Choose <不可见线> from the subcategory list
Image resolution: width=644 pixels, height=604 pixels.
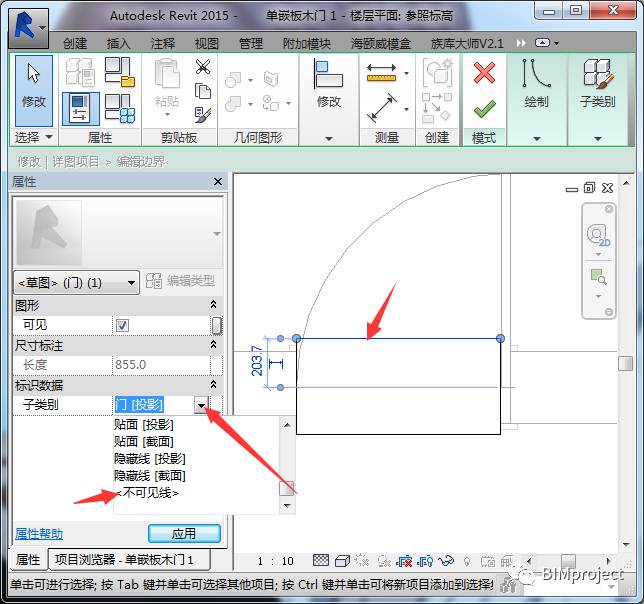(147, 493)
